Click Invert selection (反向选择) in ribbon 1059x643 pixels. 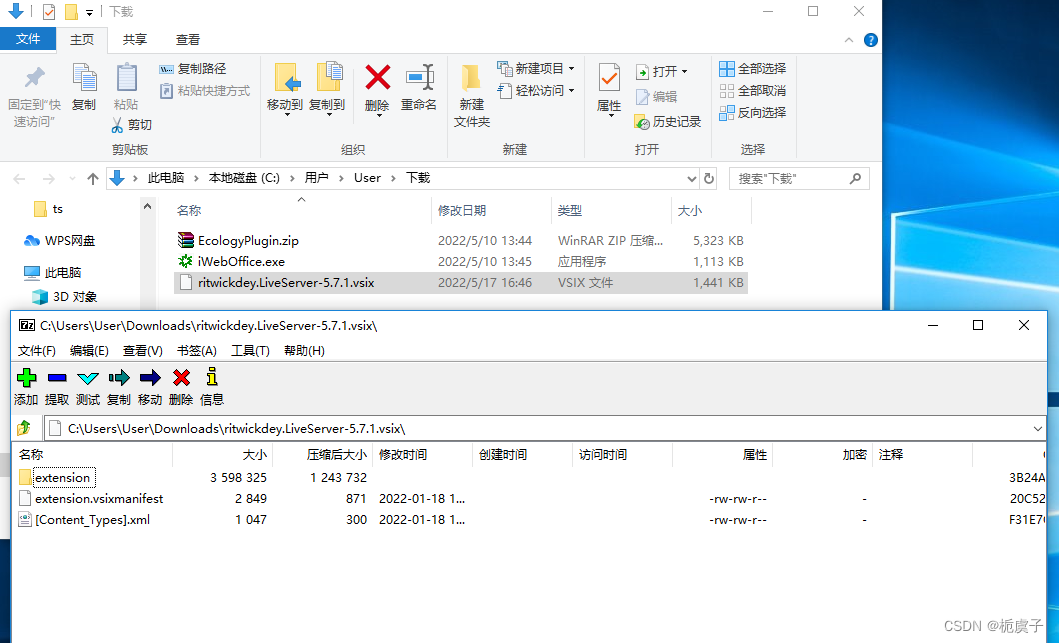click(x=752, y=112)
